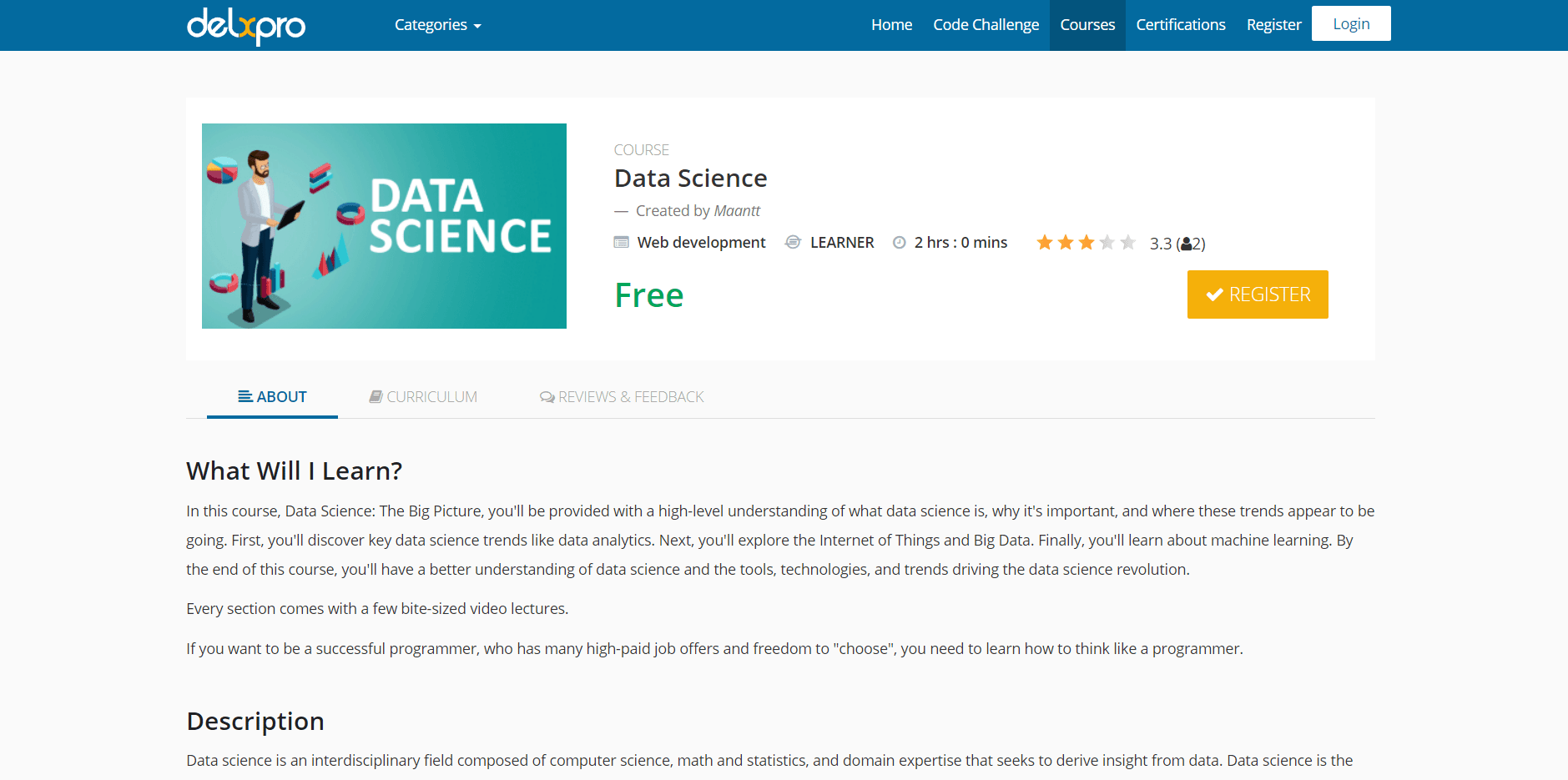Click the clock duration icon
Viewport: 1568px width, 780px height.
899,243
